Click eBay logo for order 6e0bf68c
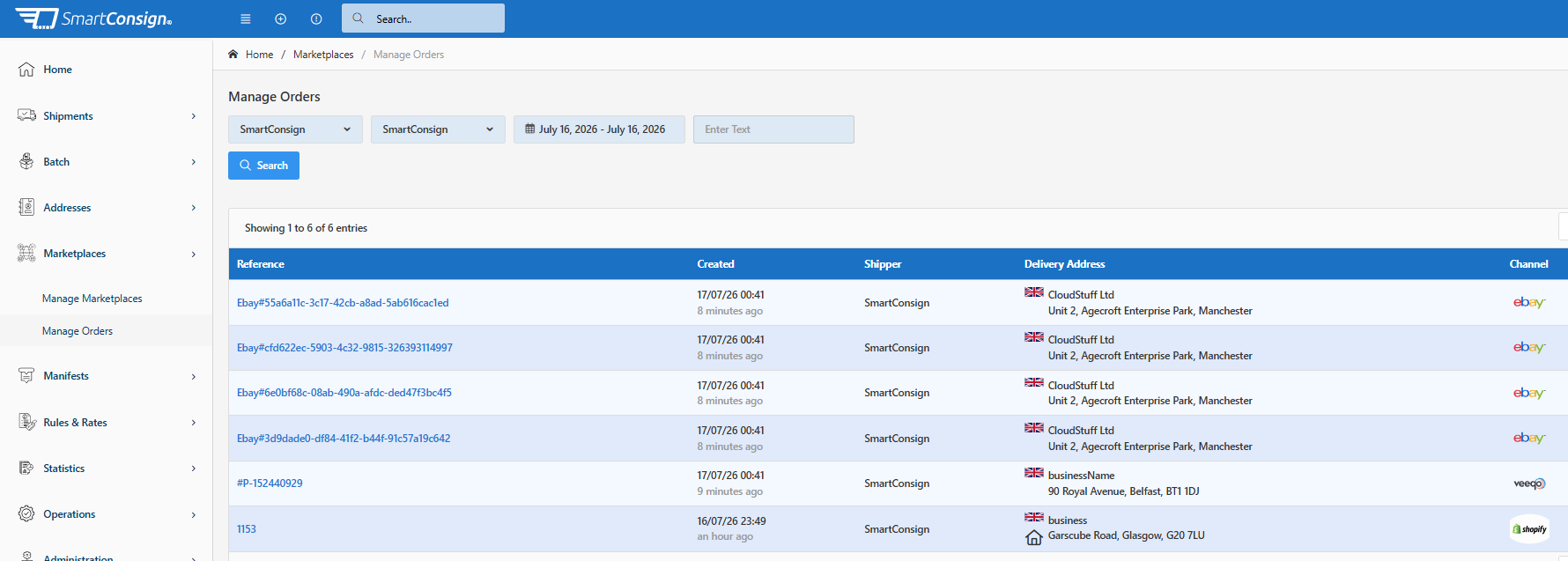This screenshot has height=561, width=1568. point(1529,393)
